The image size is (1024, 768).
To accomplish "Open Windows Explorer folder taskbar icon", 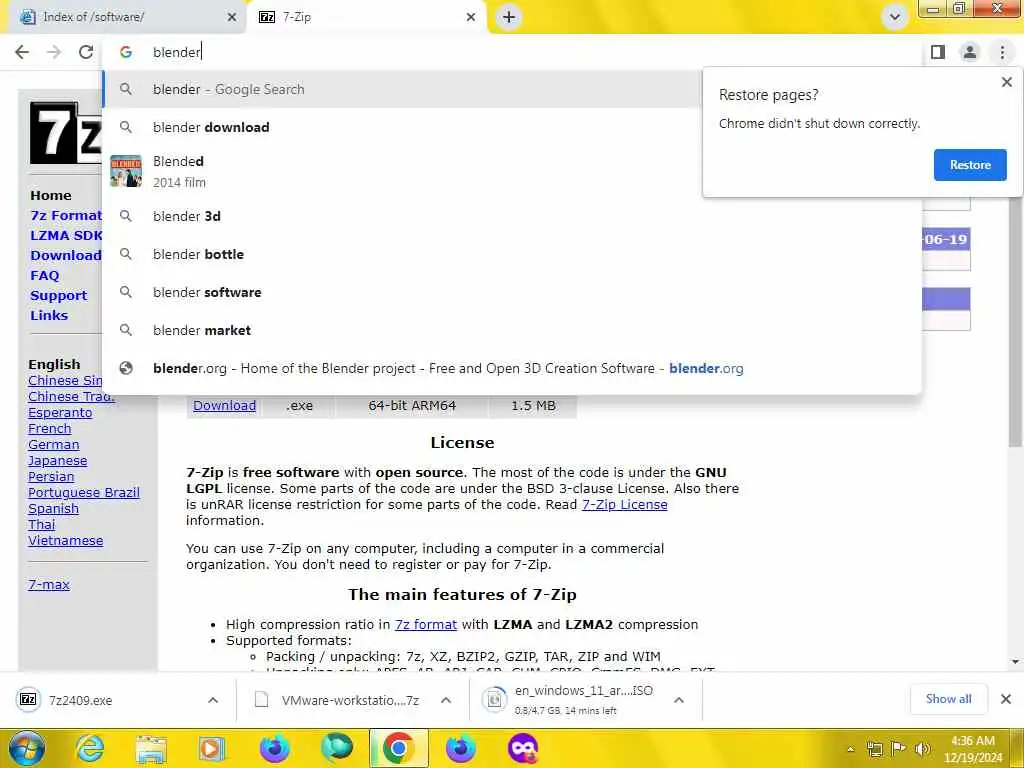I will click(x=151, y=748).
